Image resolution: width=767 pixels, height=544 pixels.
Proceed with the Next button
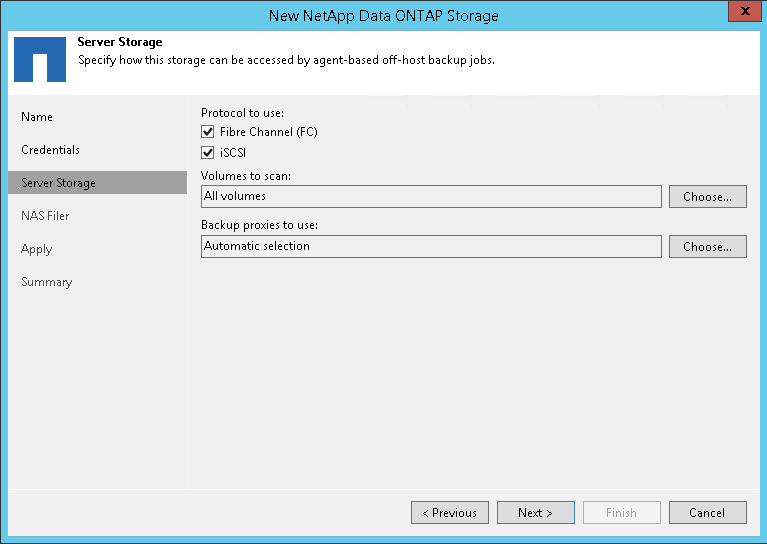535,513
